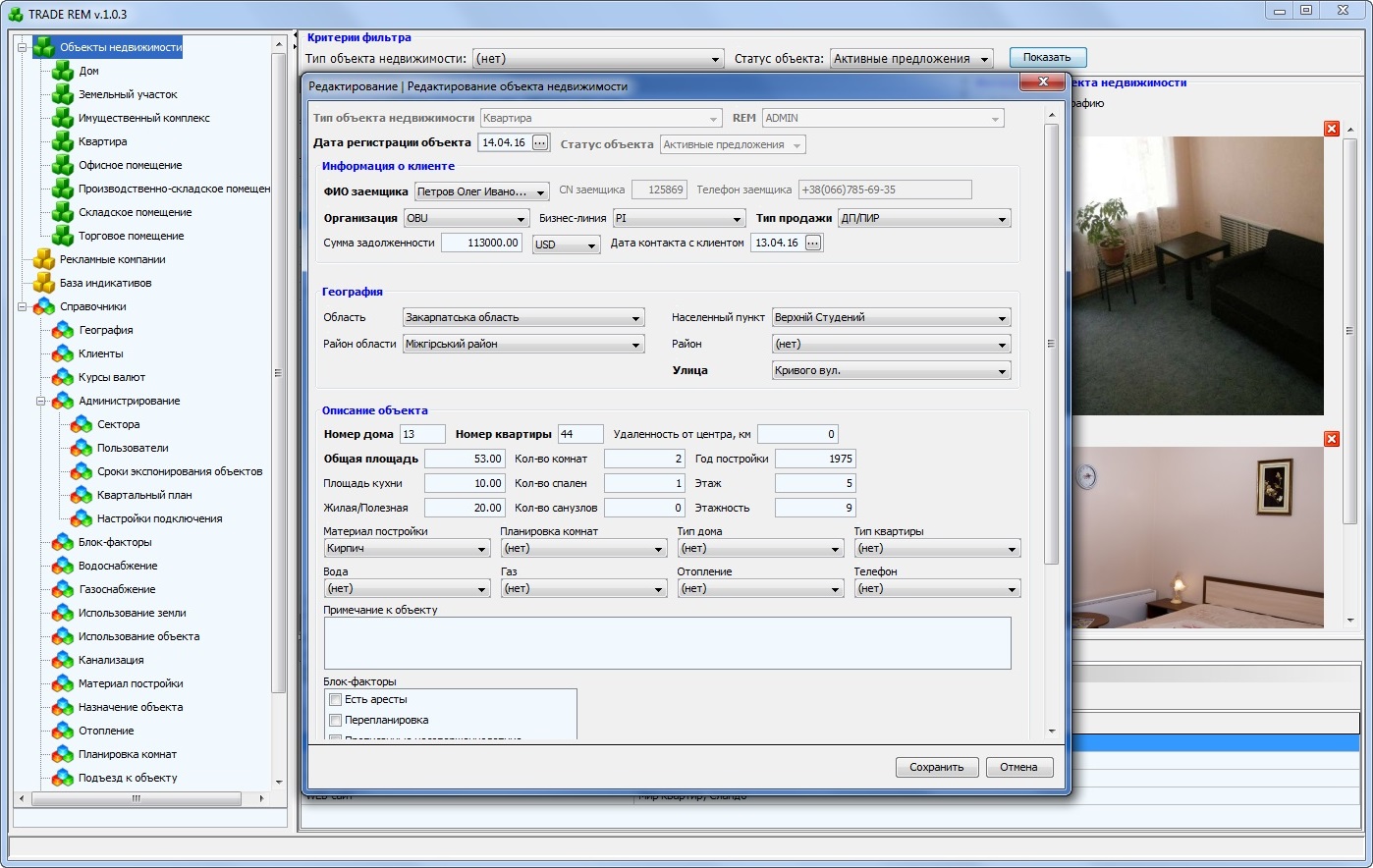Delete the first photo with red X
This screenshot has height=868, width=1373.
[1331, 129]
